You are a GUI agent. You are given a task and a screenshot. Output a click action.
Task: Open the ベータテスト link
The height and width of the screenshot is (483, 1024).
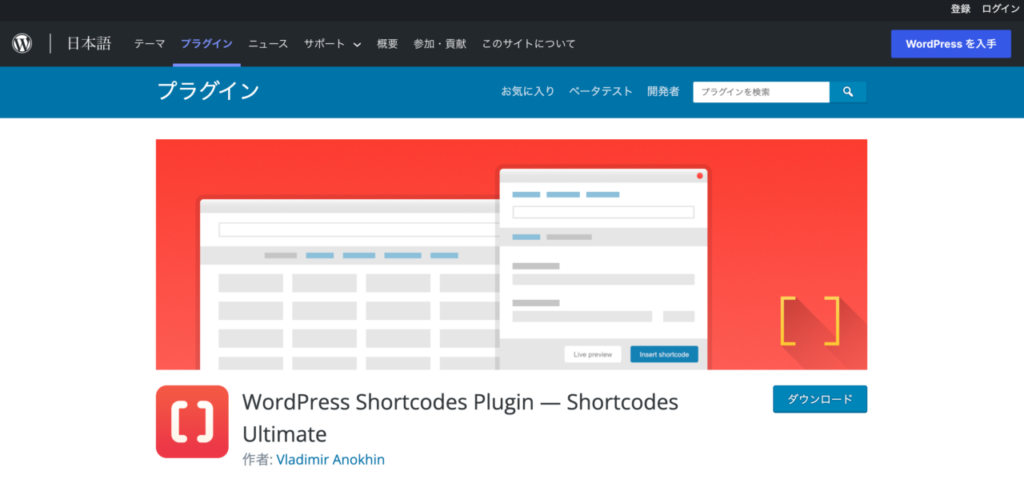(601, 91)
